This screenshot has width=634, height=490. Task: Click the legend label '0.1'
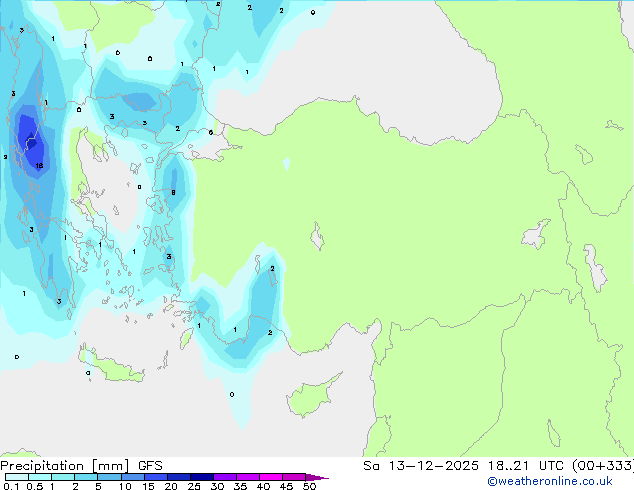pyautogui.click(x=10, y=486)
